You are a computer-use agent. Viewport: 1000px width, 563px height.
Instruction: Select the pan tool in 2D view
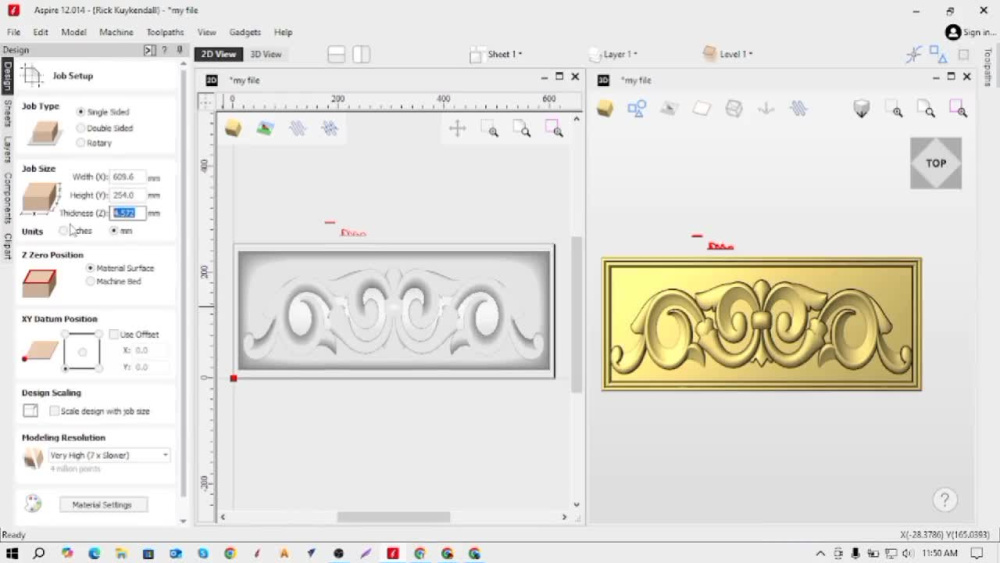pos(457,128)
